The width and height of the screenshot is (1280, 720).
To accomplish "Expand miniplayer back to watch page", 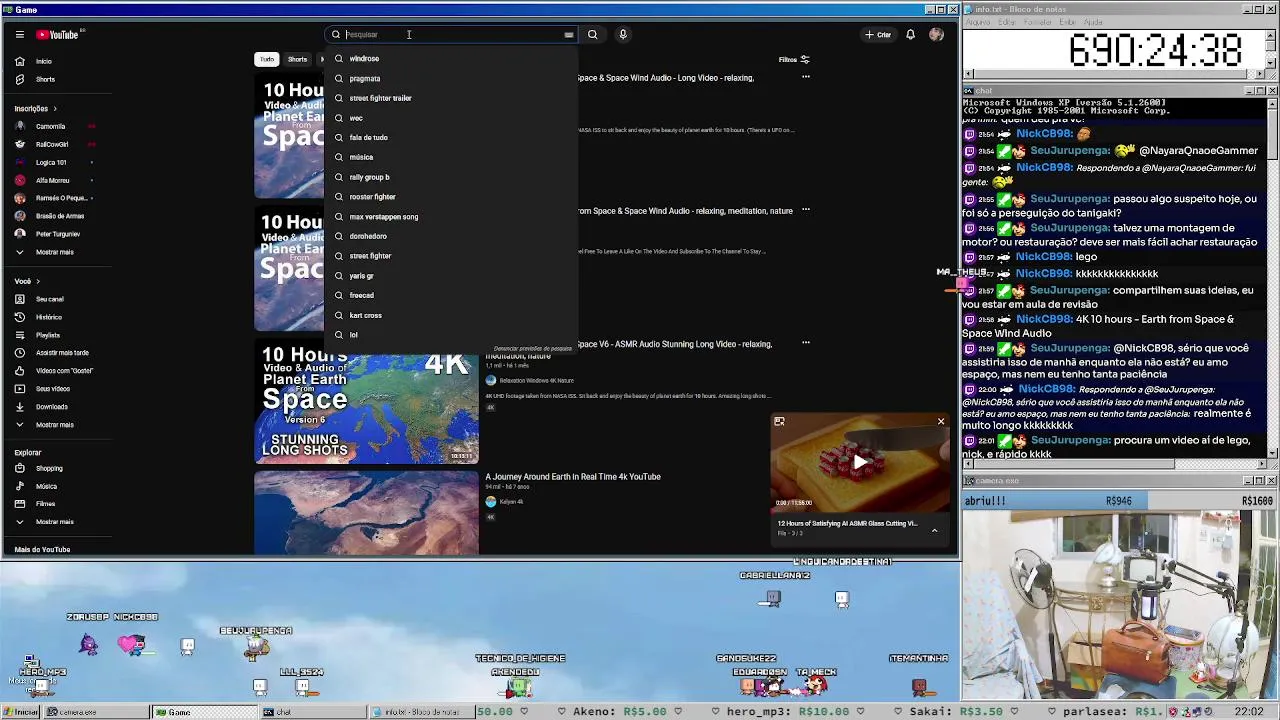I will tap(779, 422).
